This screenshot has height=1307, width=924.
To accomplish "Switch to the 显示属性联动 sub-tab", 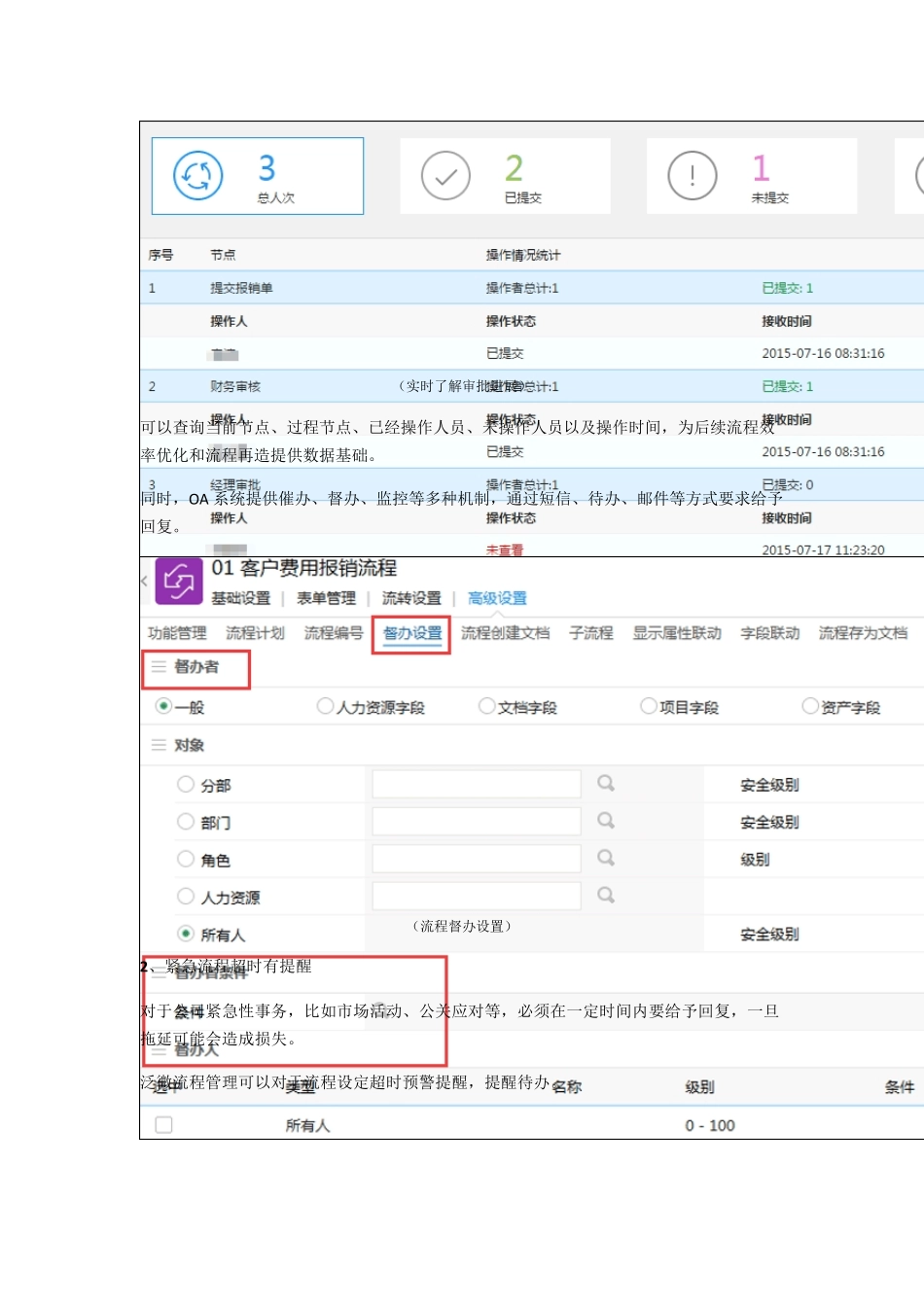I will tap(677, 633).
